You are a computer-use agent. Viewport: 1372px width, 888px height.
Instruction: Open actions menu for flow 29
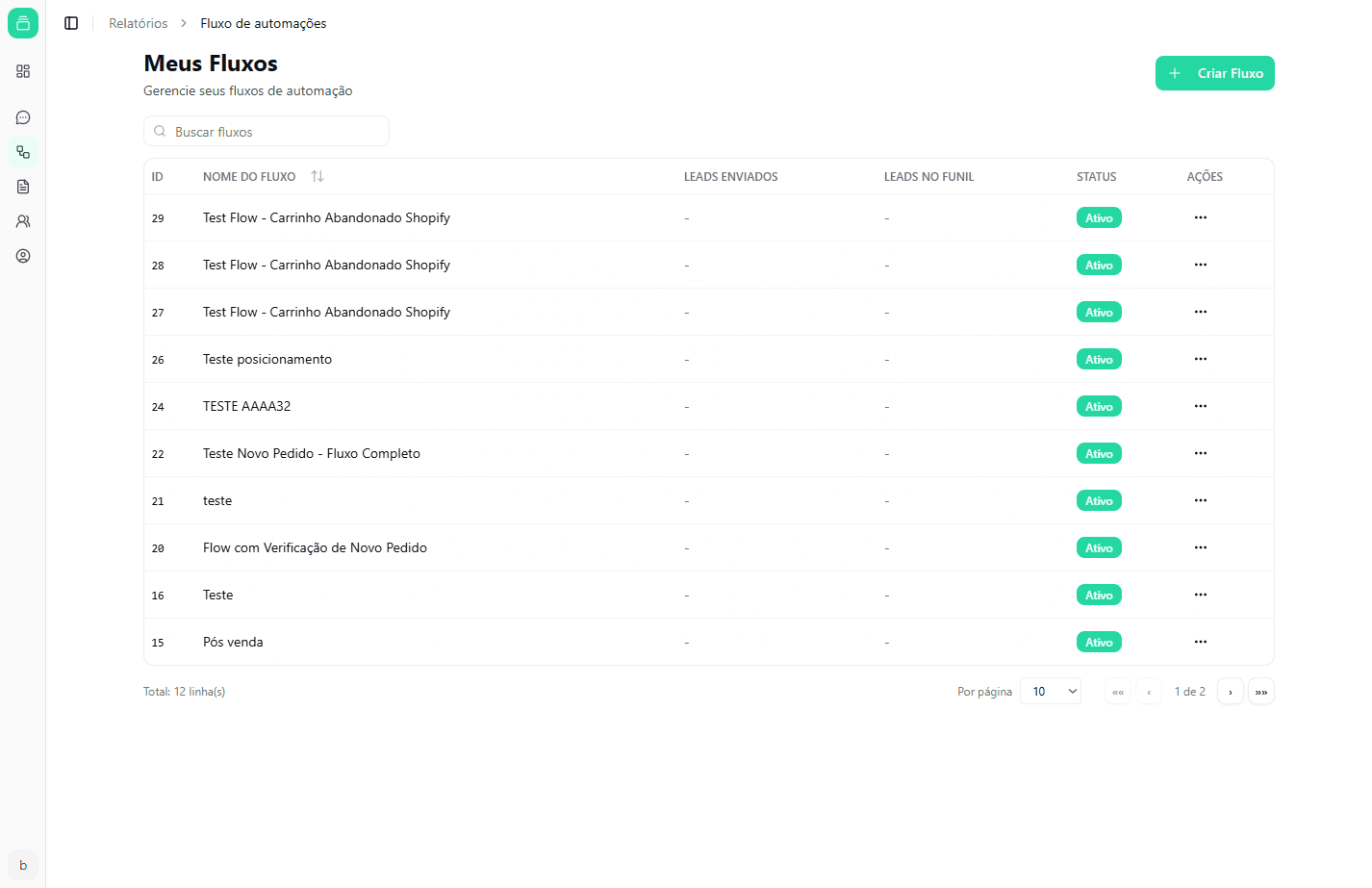(1201, 217)
